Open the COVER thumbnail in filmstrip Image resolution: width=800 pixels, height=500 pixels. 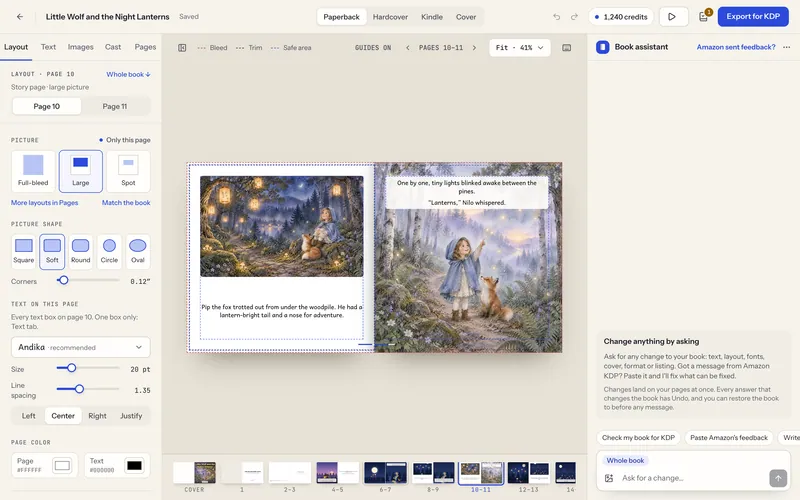click(194, 473)
